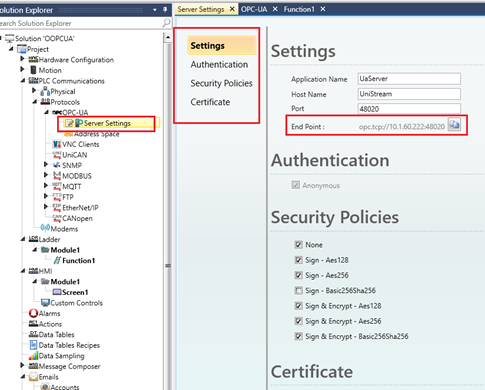Viewport: 485px width, 390px height.
Task: Click the Search Solution Explorer magnifier icon
Action: tap(166, 23)
